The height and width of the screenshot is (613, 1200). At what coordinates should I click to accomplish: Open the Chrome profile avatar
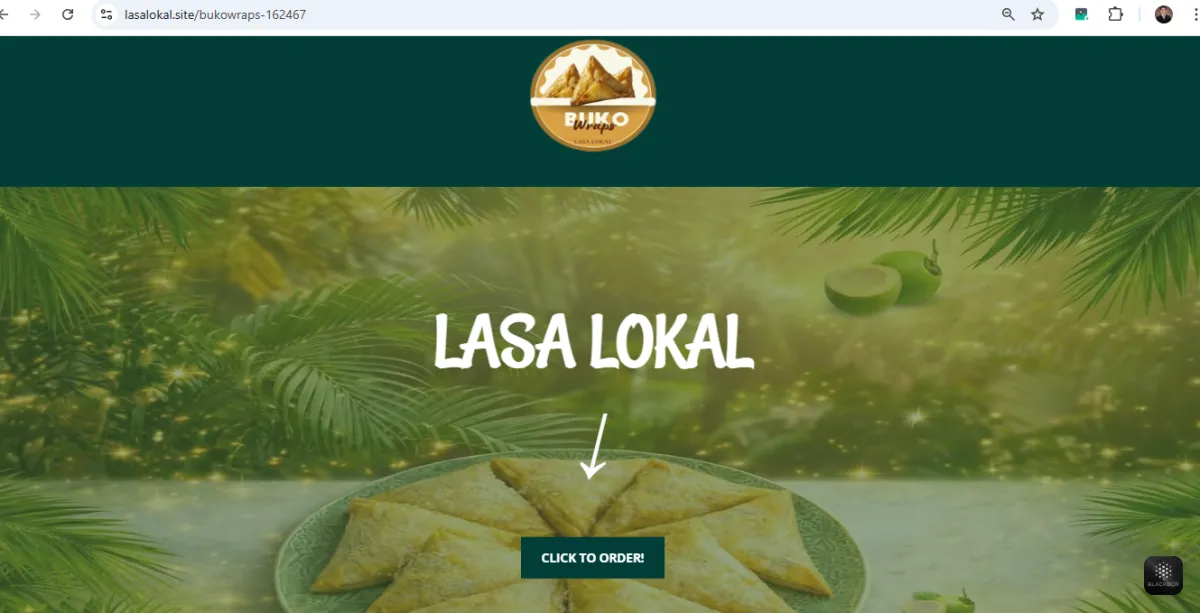click(1163, 14)
